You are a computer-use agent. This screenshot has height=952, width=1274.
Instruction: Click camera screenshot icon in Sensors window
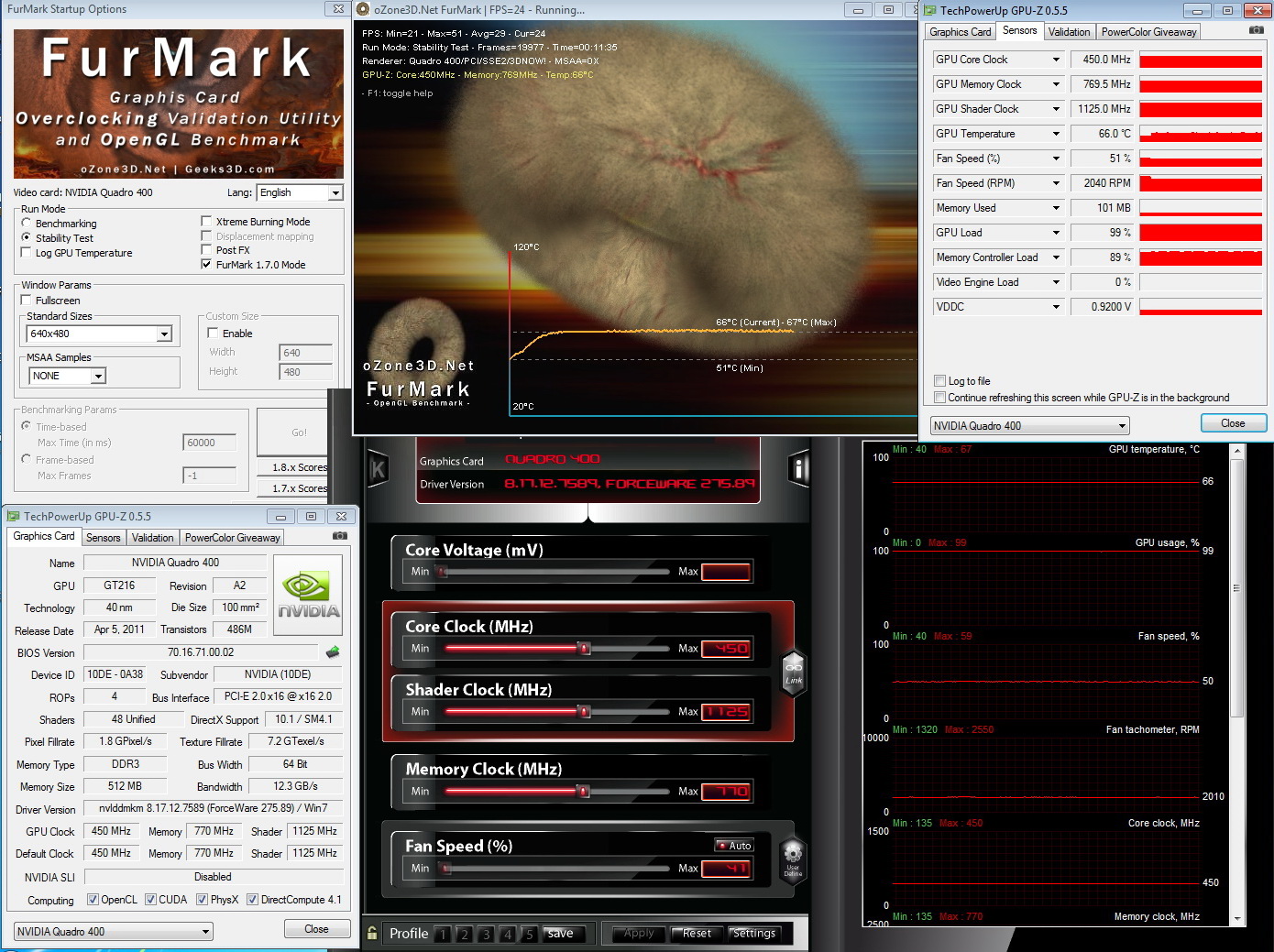pos(1256,30)
